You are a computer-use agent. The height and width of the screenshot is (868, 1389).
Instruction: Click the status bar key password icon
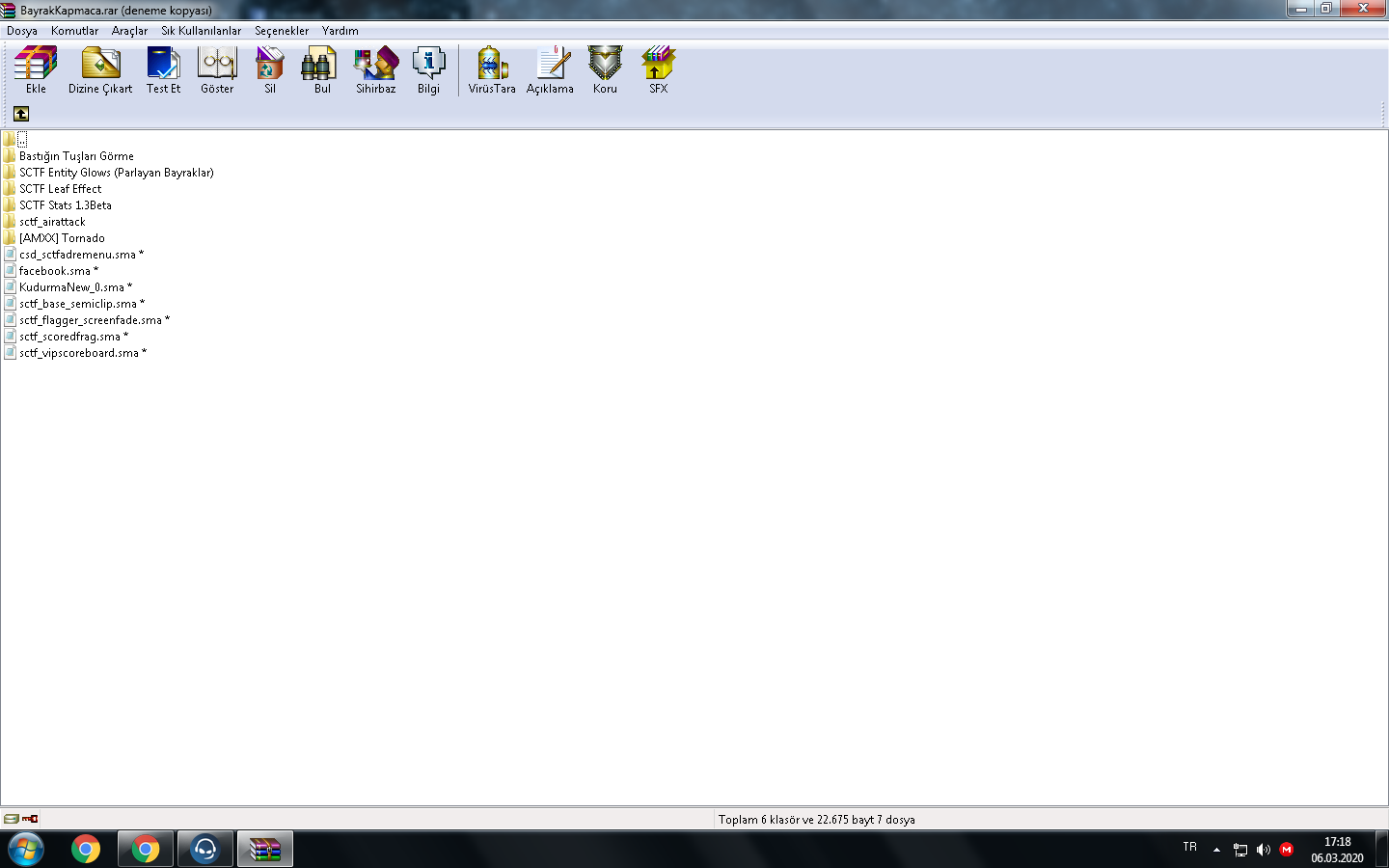coord(30,819)
